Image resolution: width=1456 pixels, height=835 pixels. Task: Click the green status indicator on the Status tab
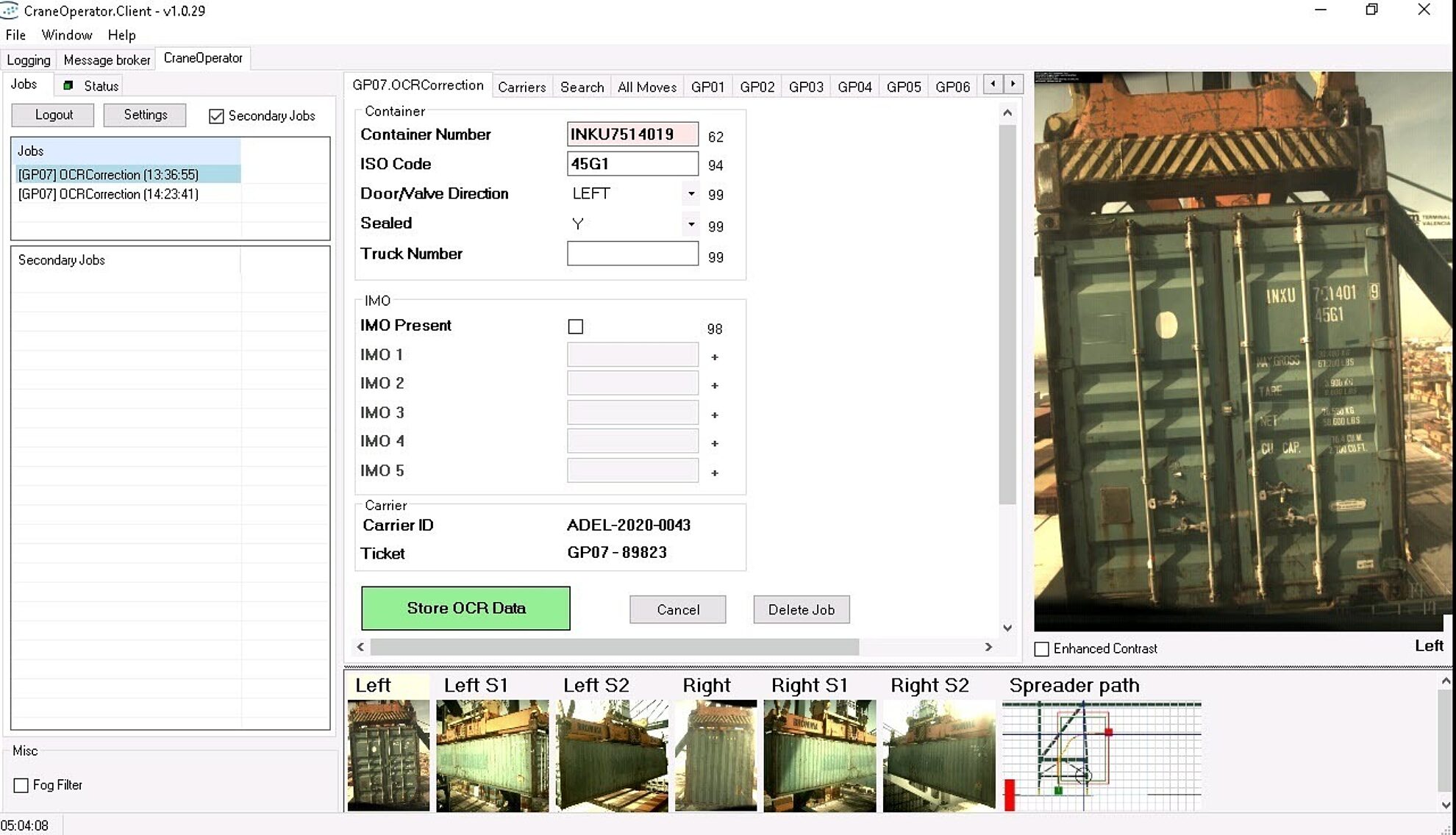[x=67, y=85]
